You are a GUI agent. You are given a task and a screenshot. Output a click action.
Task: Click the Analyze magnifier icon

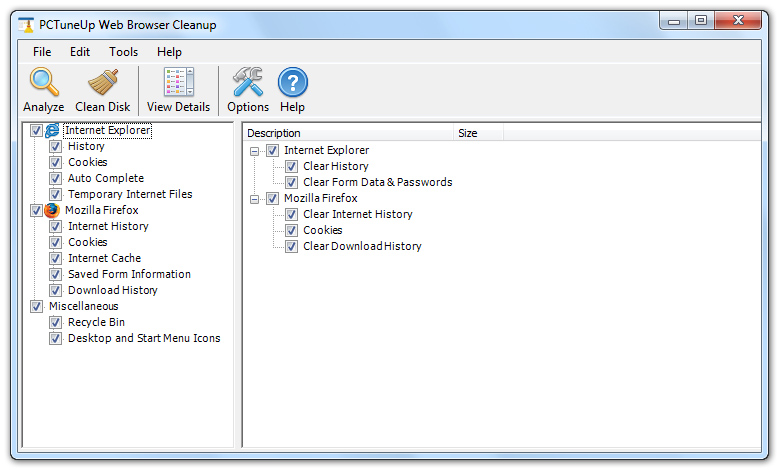pyautogui.click(x=44, y=82)
